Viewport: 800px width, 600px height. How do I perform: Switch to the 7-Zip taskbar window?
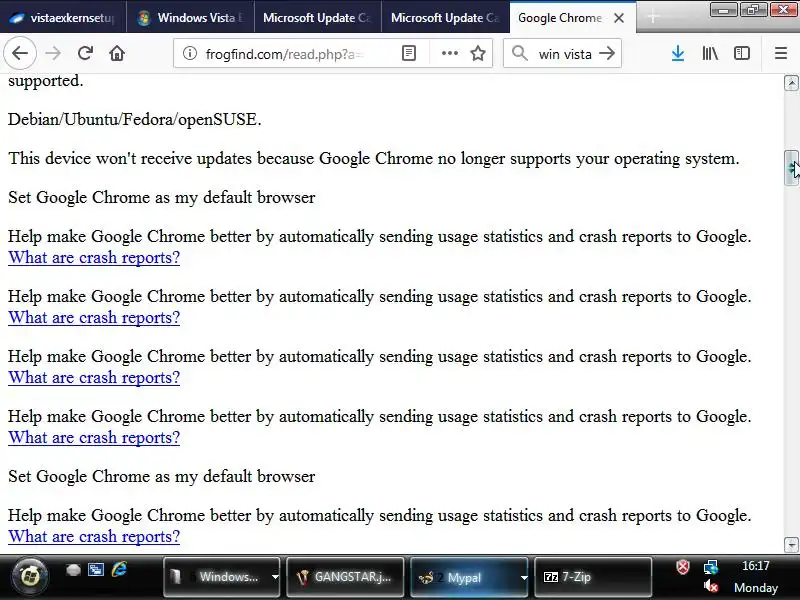[593, 577]
